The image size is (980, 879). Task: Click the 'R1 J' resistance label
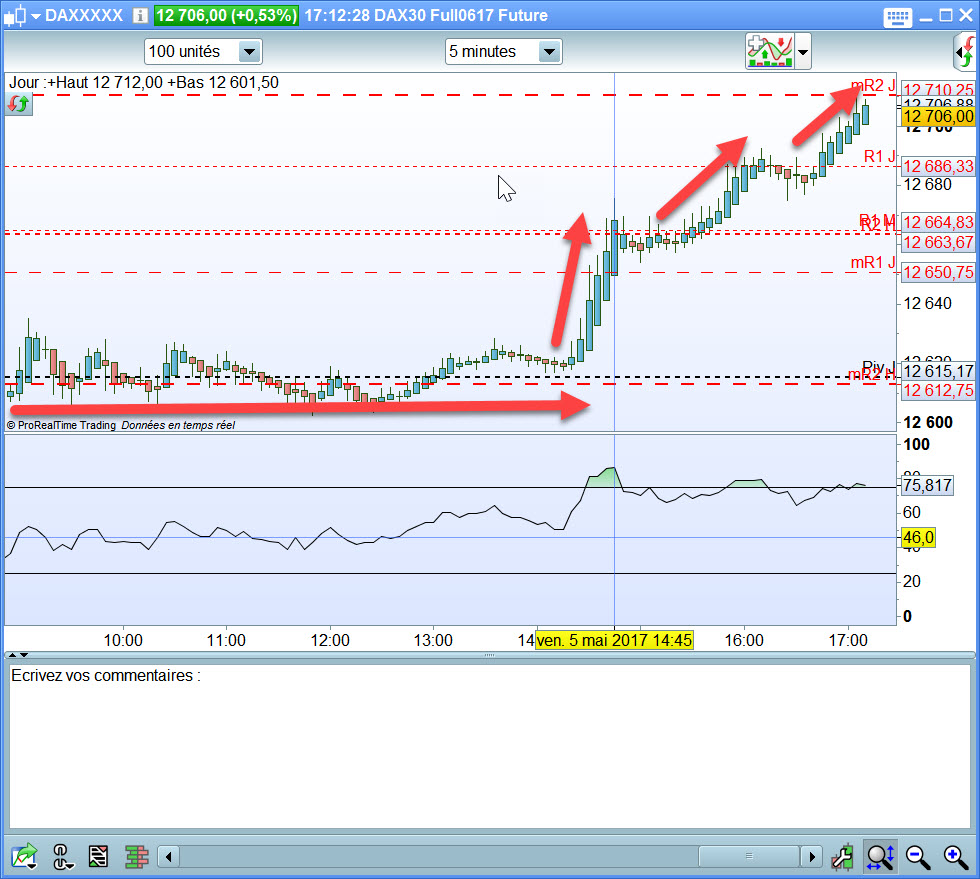(879, 156)
